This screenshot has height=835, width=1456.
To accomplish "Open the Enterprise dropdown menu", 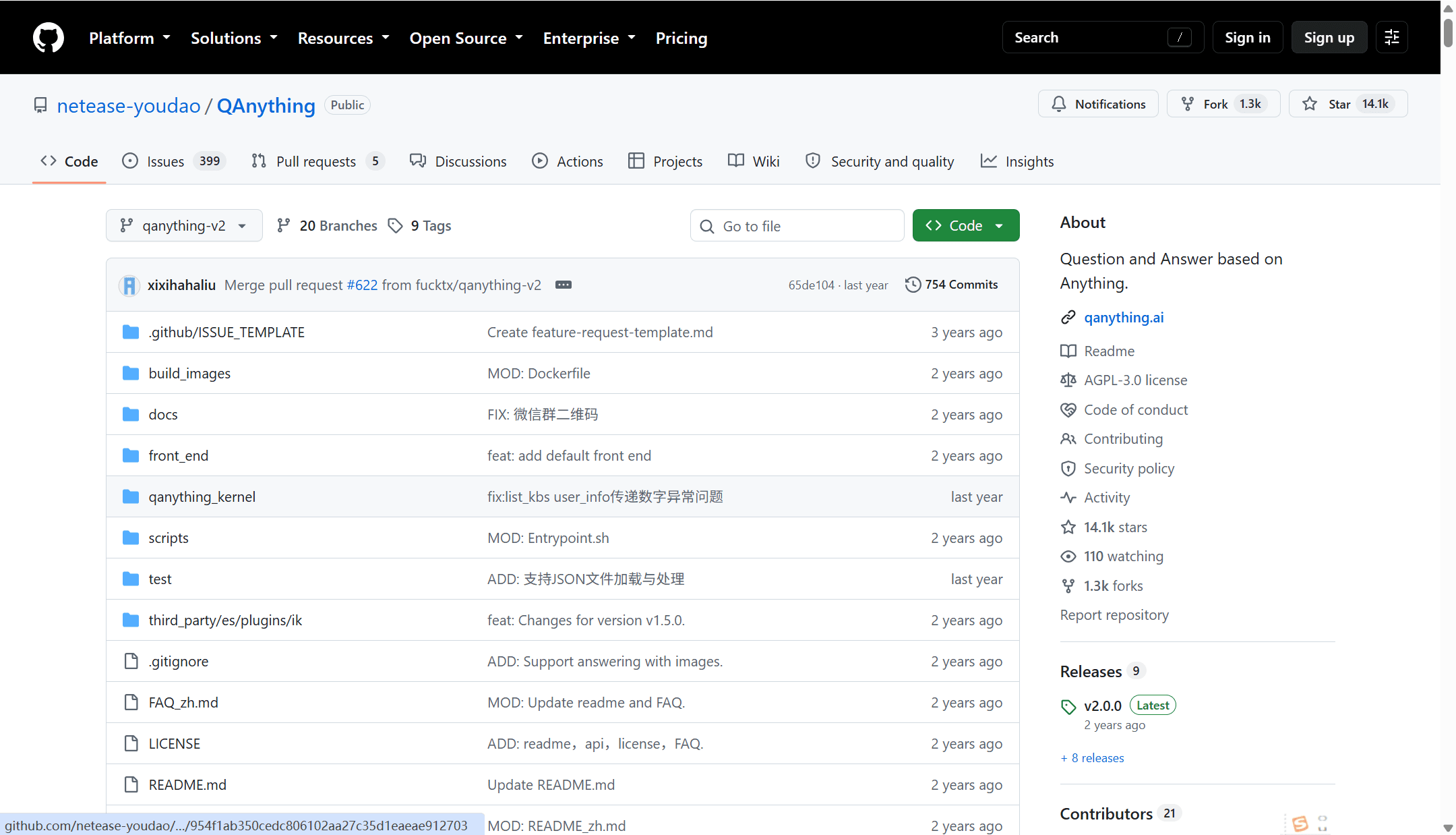I will click(589, 38).
